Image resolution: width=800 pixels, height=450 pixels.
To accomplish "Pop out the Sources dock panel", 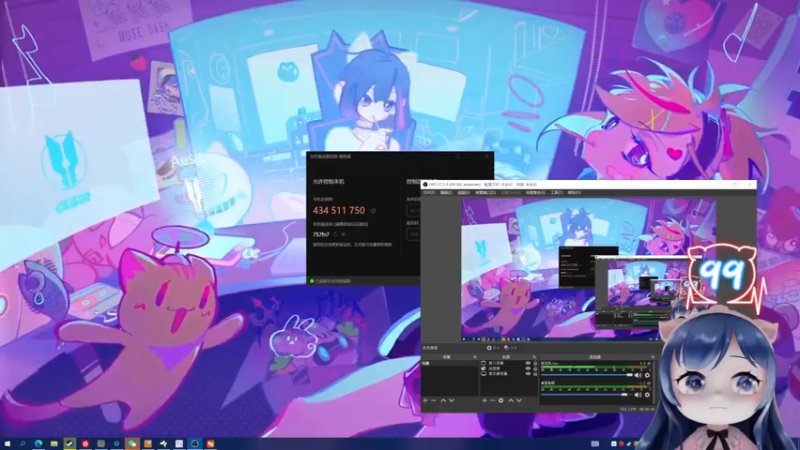I will point(534,357).
